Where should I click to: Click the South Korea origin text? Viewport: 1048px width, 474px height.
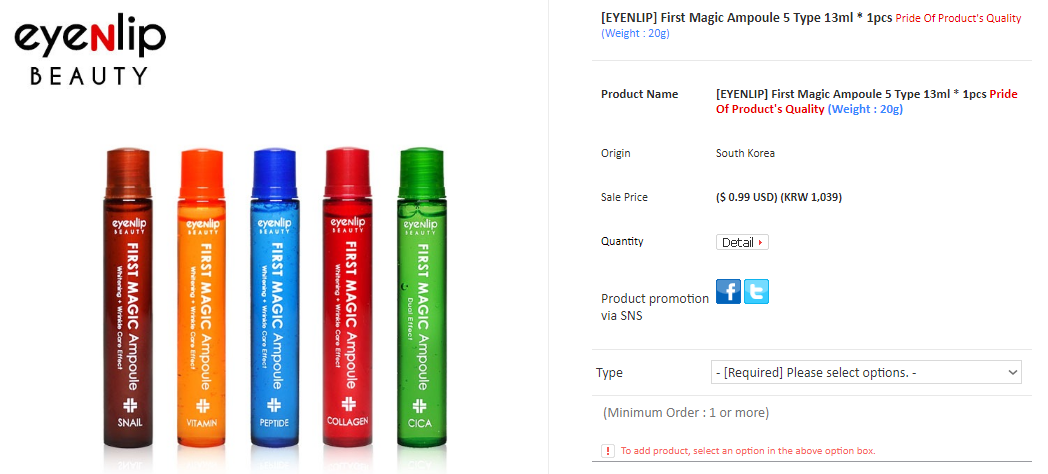pos(745,153)
